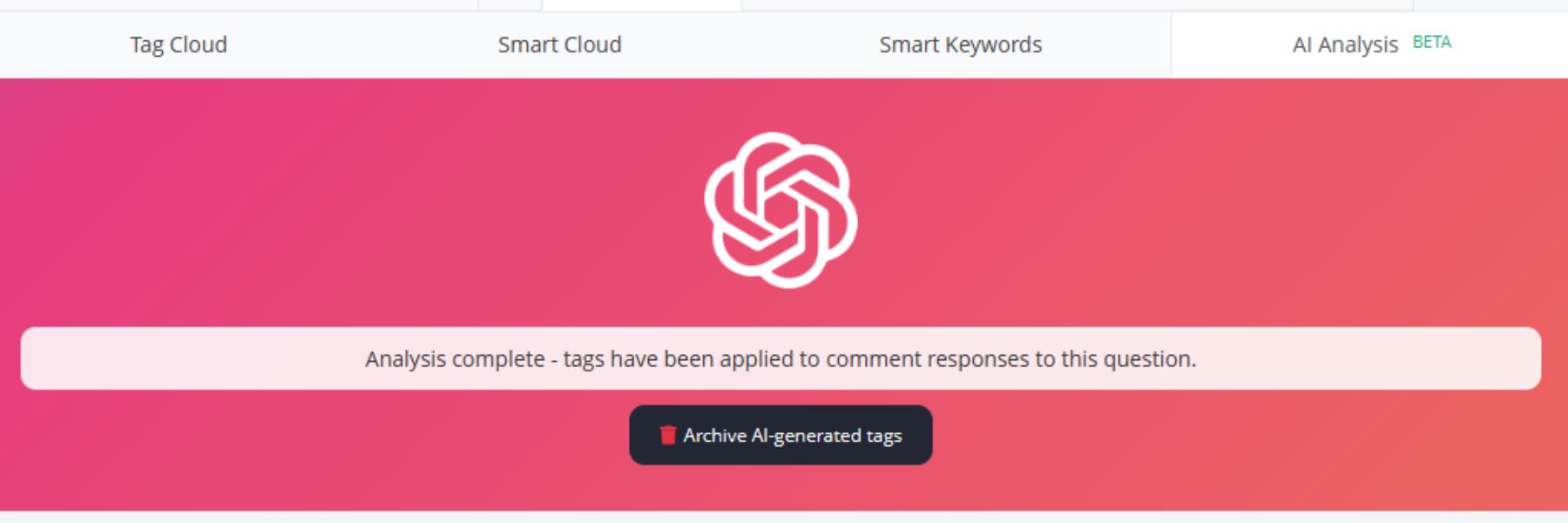Click the green BETA badge
The height and width of the screenshot is (523, 1568).
click(1431, 43)
